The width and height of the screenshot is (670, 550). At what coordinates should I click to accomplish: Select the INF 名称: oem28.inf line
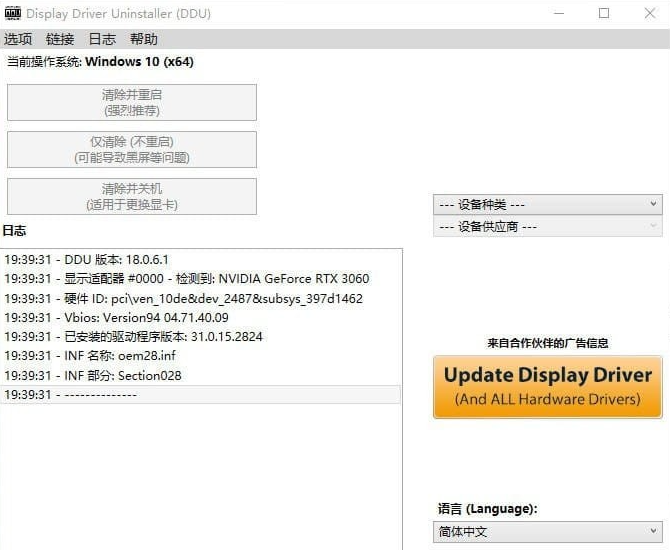200,356
